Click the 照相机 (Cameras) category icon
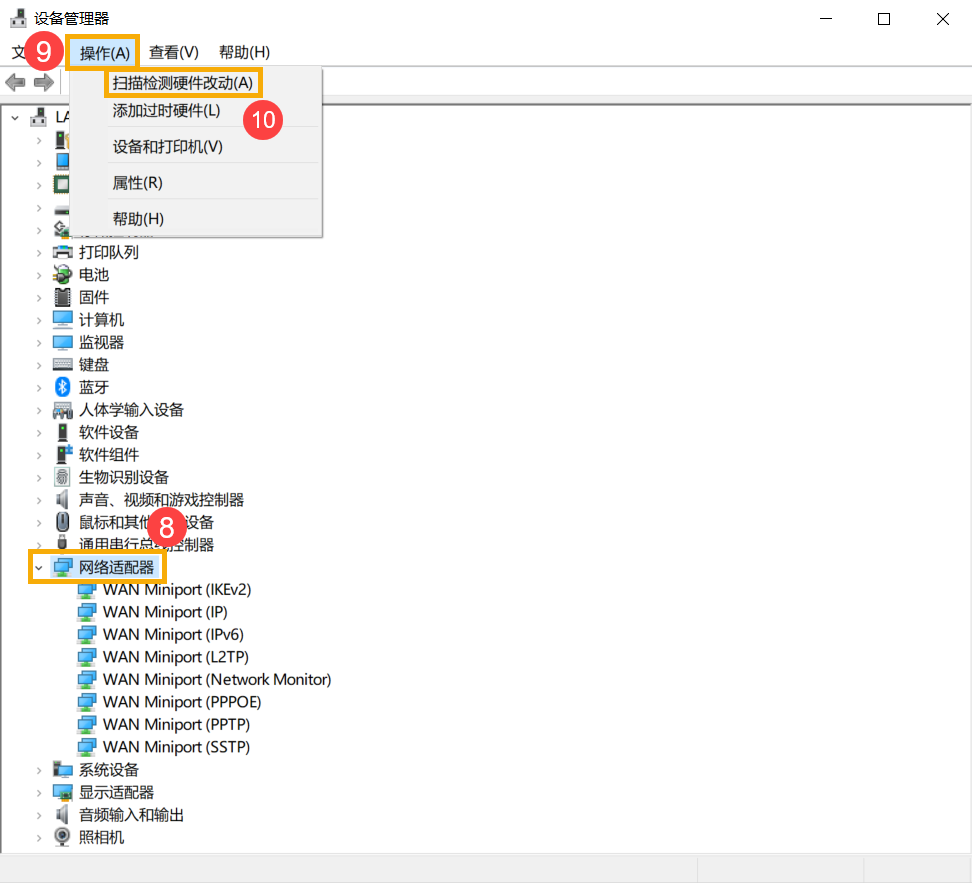972x883 pixels. point(62,837)
